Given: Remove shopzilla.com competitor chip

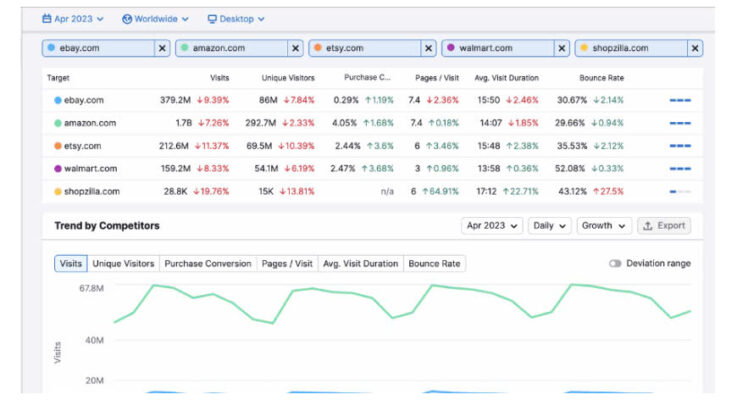Looking at the screenshot, I should coord(695,48).
